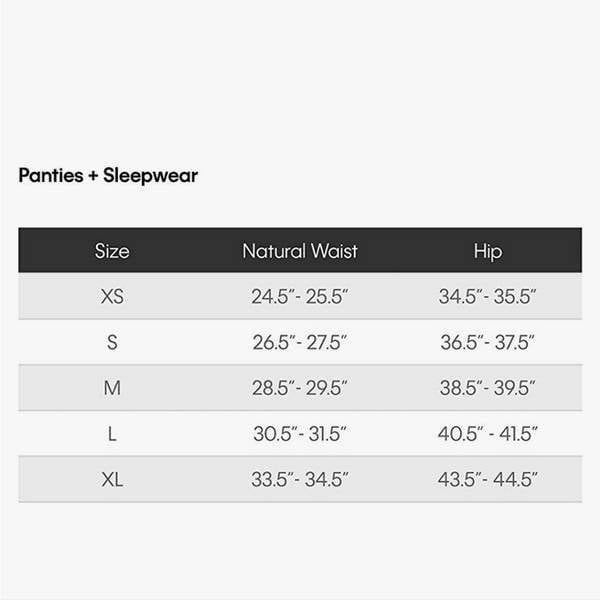600x600 pixels.
Task: Select the L size cell
Action: point(112,434)
